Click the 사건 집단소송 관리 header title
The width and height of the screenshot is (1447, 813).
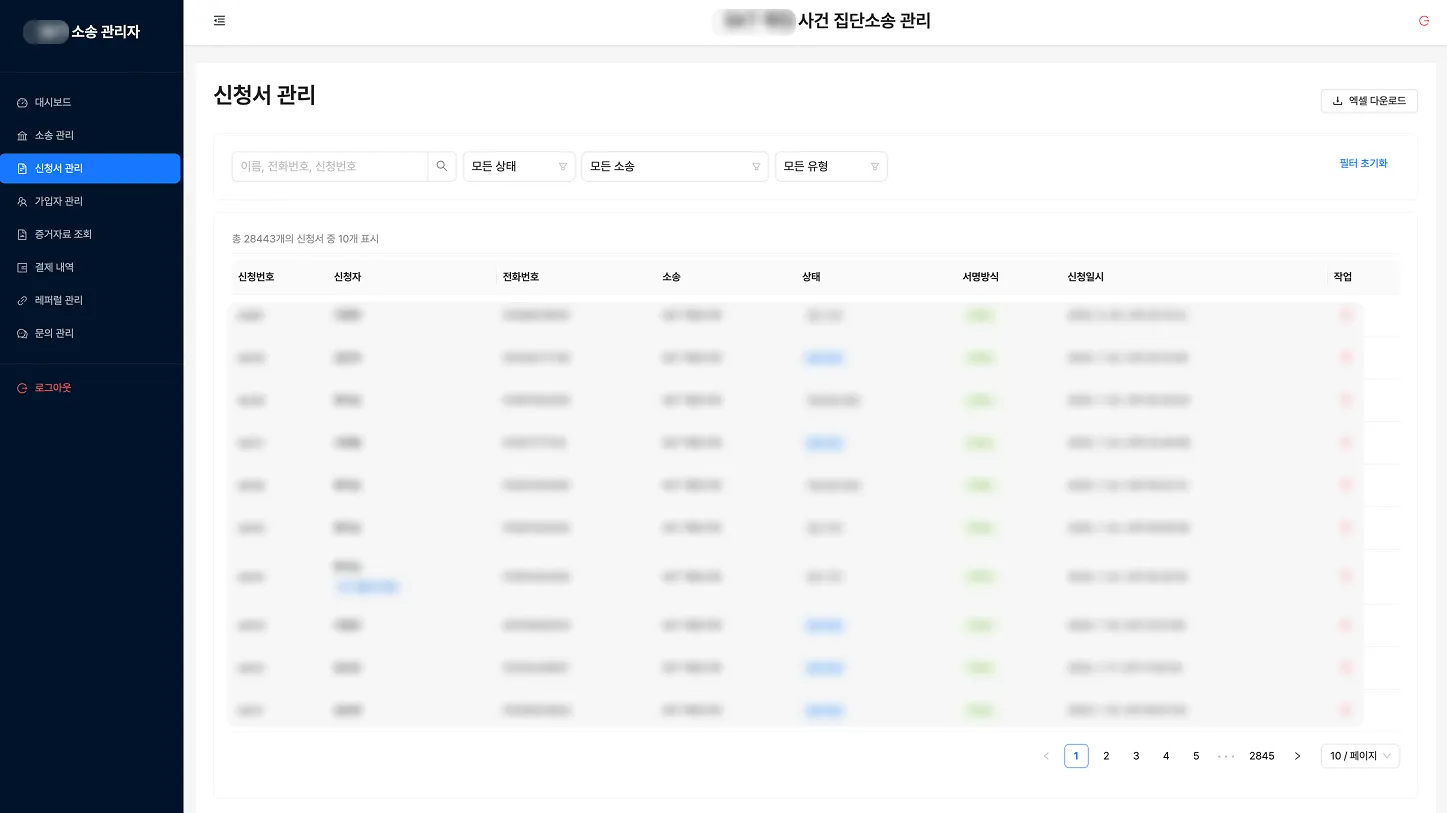click(864, 20)
